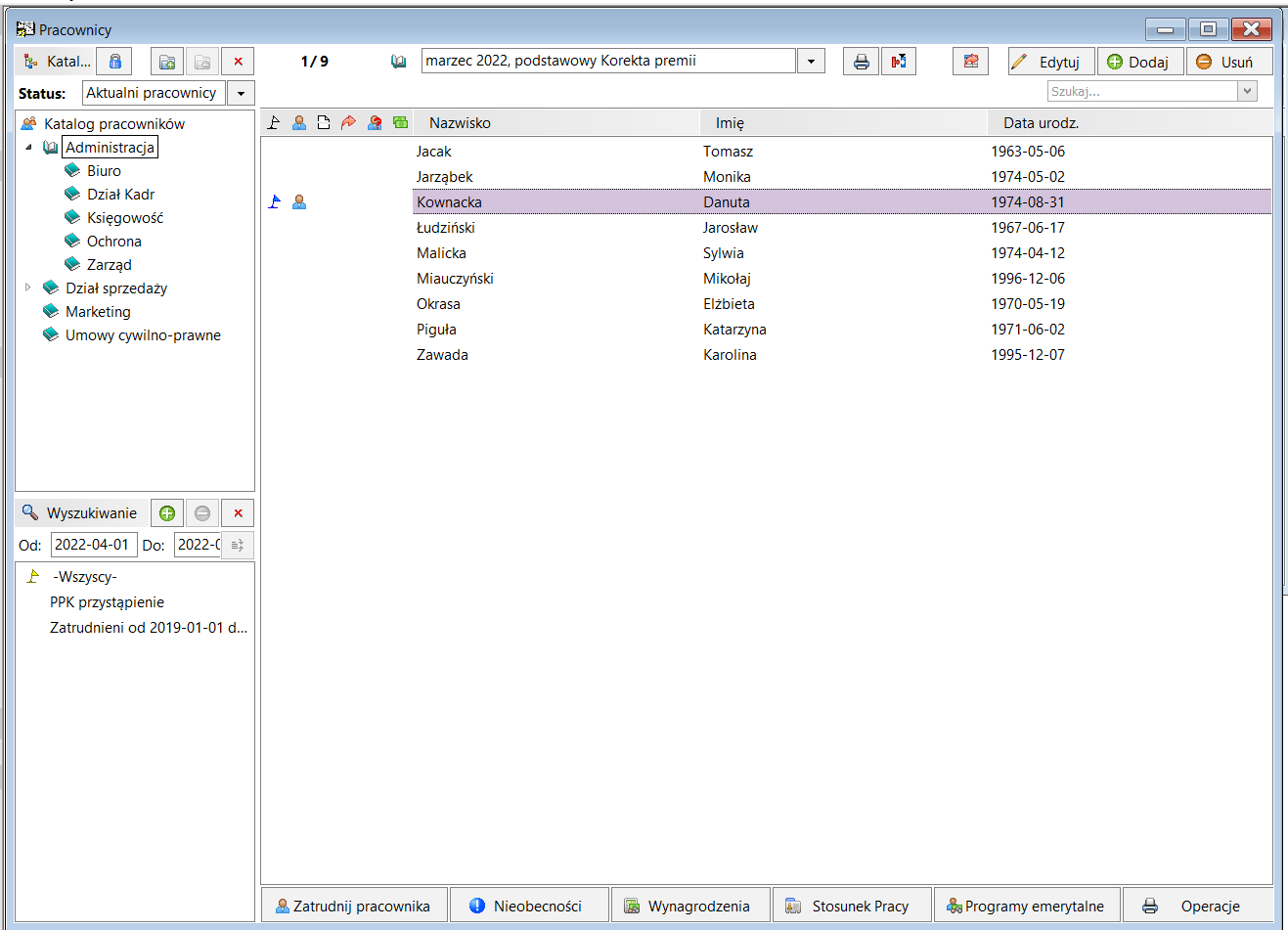The image size is (1288, 930).
Task: Select the Miauczyński Mikołaj employee row
Action: (x=767, y=279)
